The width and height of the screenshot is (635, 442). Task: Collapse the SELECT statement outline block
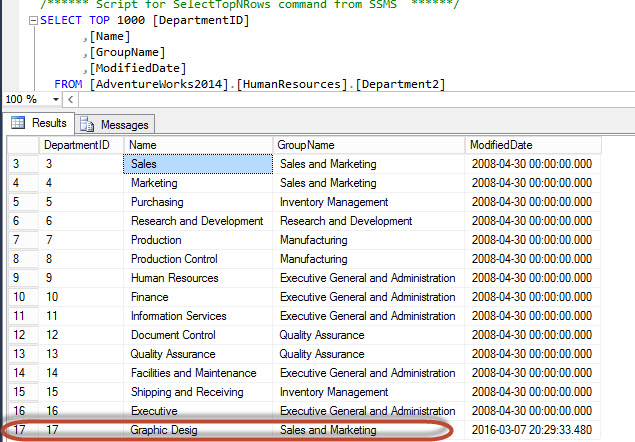click(35, 19)
